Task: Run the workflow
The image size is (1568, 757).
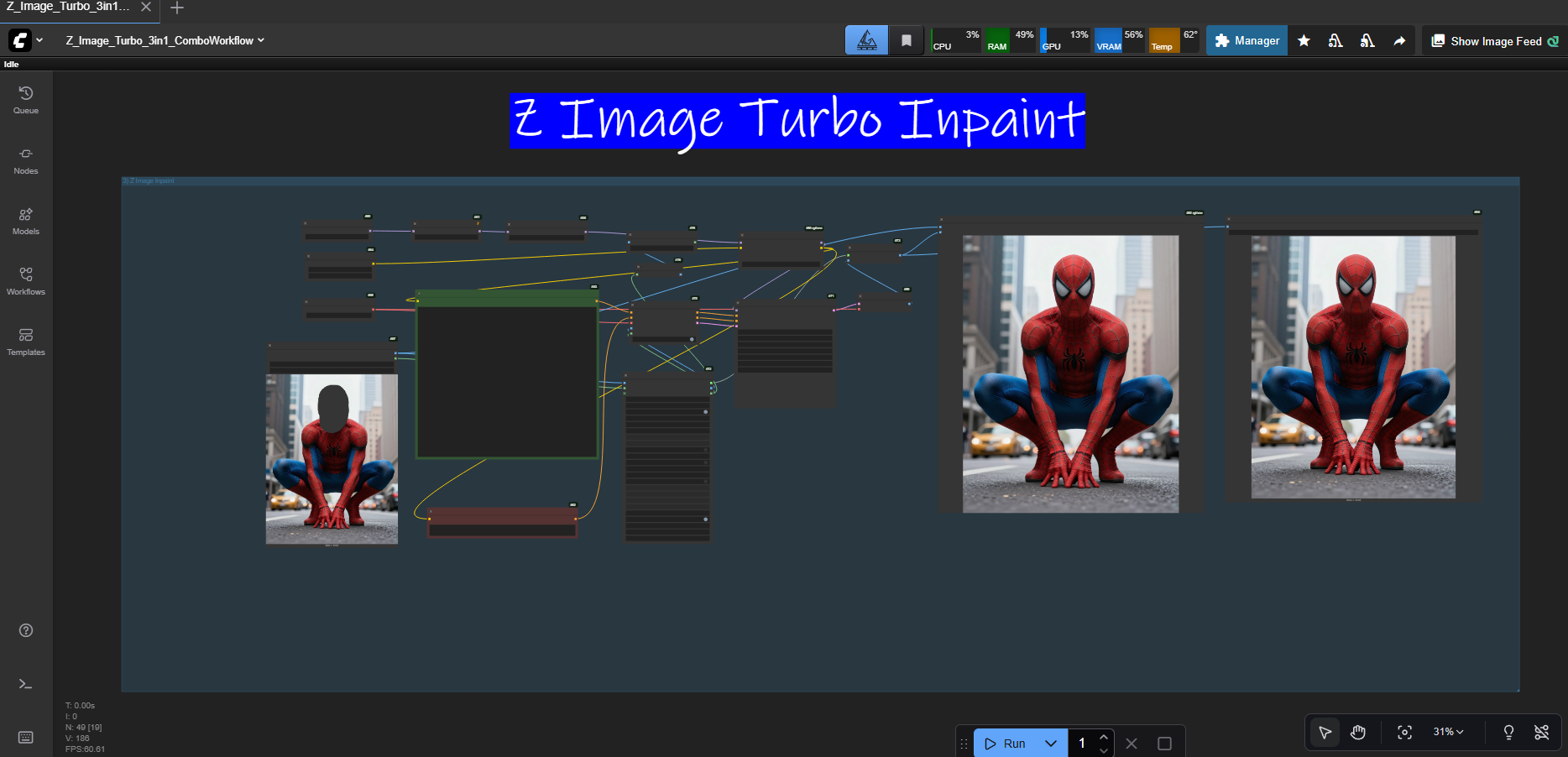Action: point(1006,744)
